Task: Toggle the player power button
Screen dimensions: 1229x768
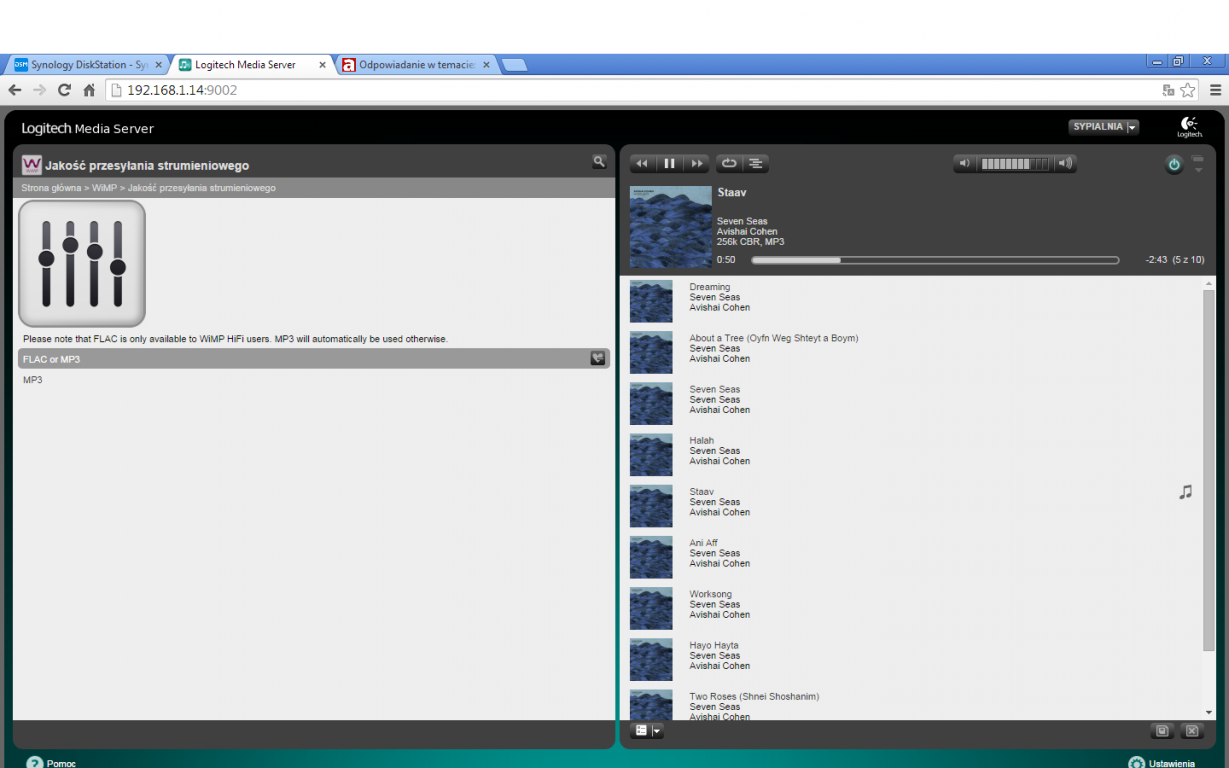Action: [x=1174, y=165]
